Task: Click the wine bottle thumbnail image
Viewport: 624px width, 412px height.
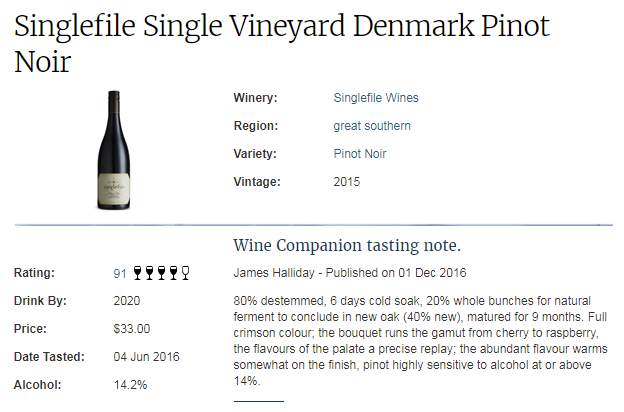Action: point(114,150)
